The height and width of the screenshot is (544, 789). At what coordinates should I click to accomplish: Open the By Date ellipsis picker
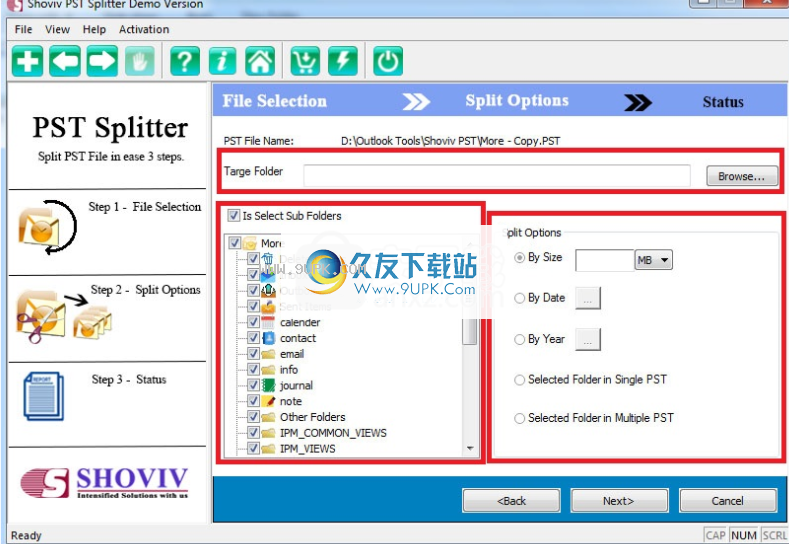coord(588,298)
